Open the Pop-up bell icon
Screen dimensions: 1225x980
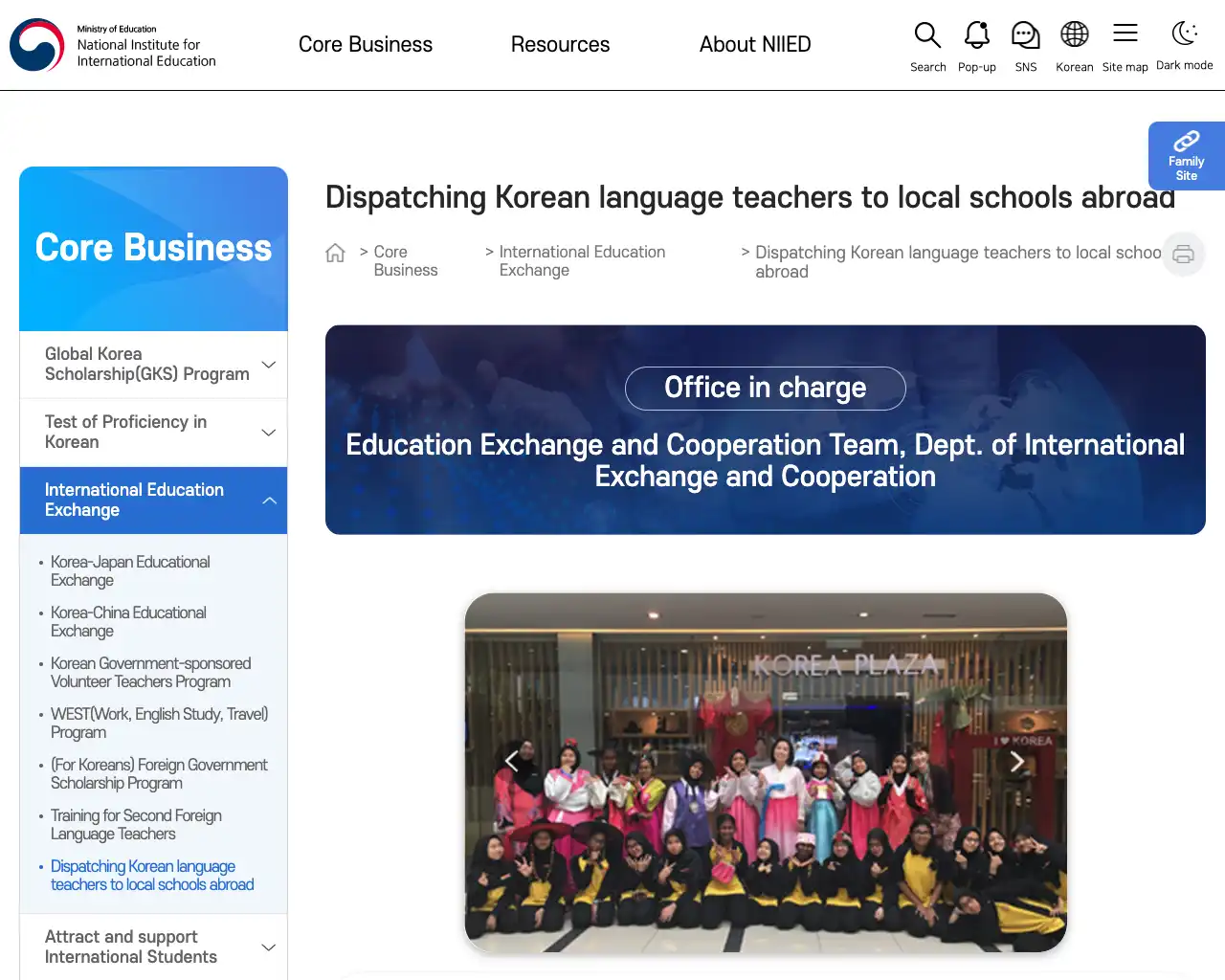point(976,35)
